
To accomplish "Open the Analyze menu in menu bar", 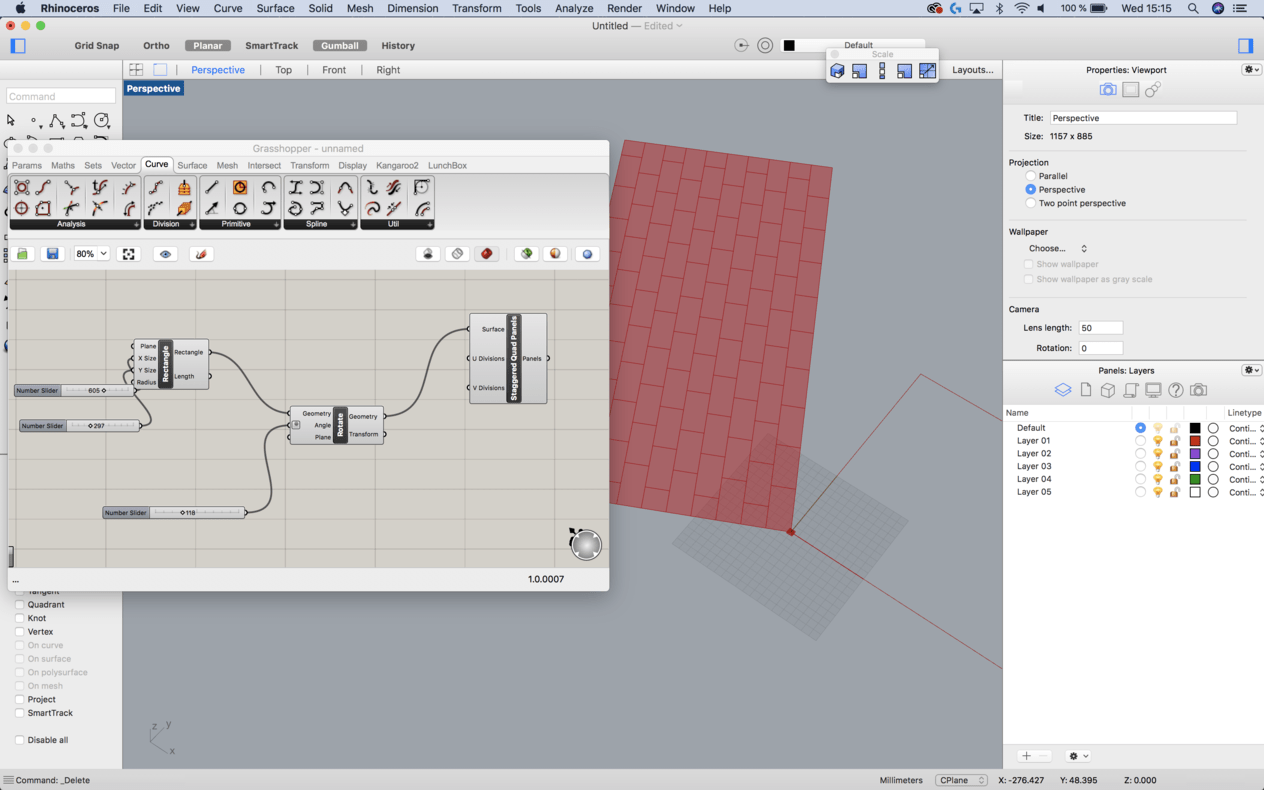I will 574,8.
